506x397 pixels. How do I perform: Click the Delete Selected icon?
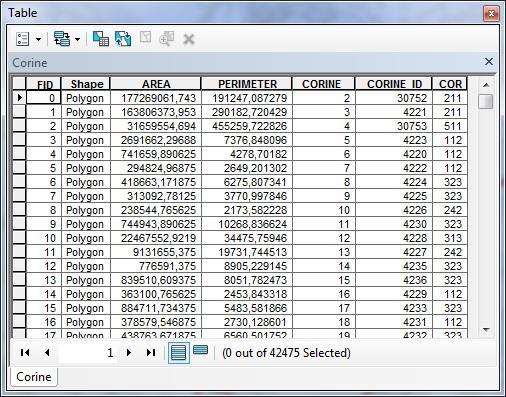(189, 39)
